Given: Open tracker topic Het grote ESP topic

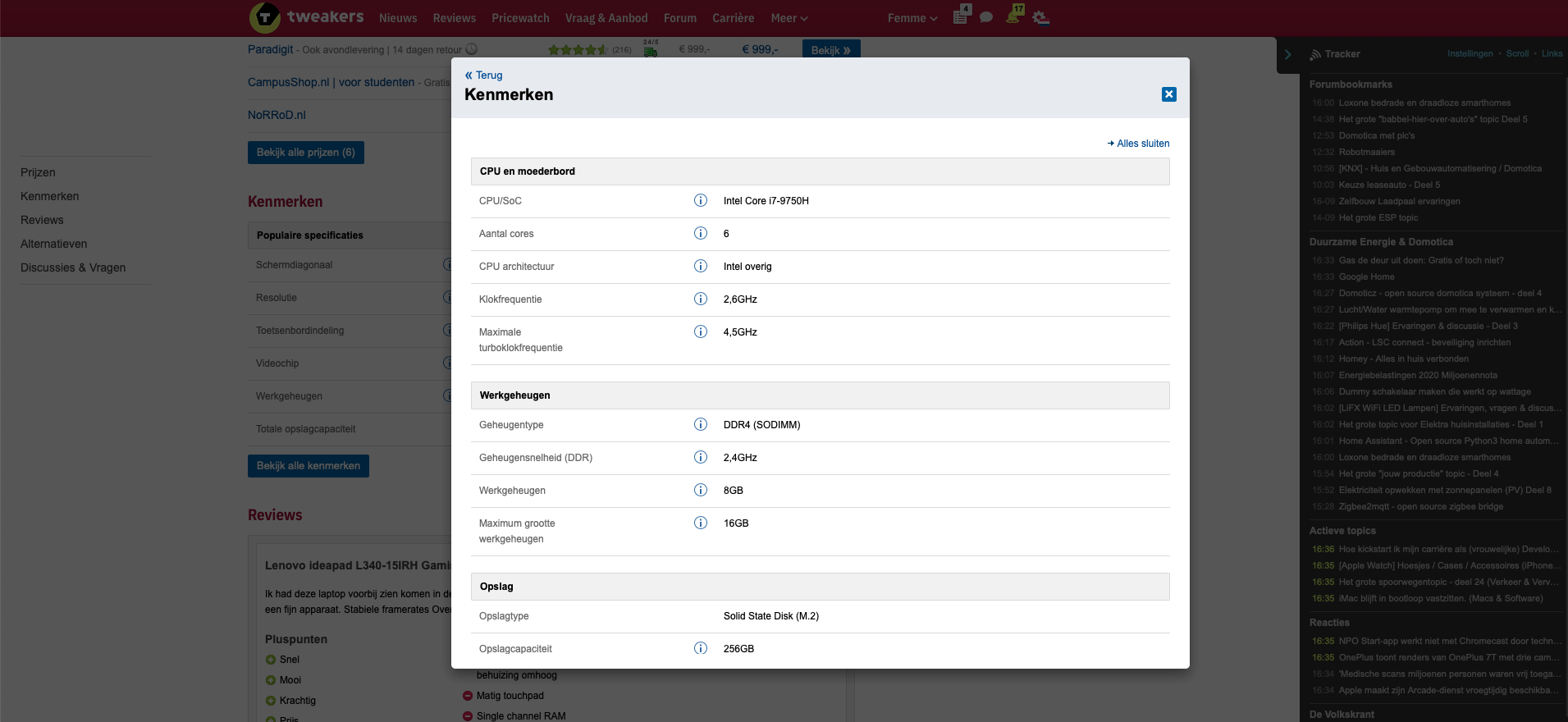Looking at the screenshot, I should coord(1378,217).
